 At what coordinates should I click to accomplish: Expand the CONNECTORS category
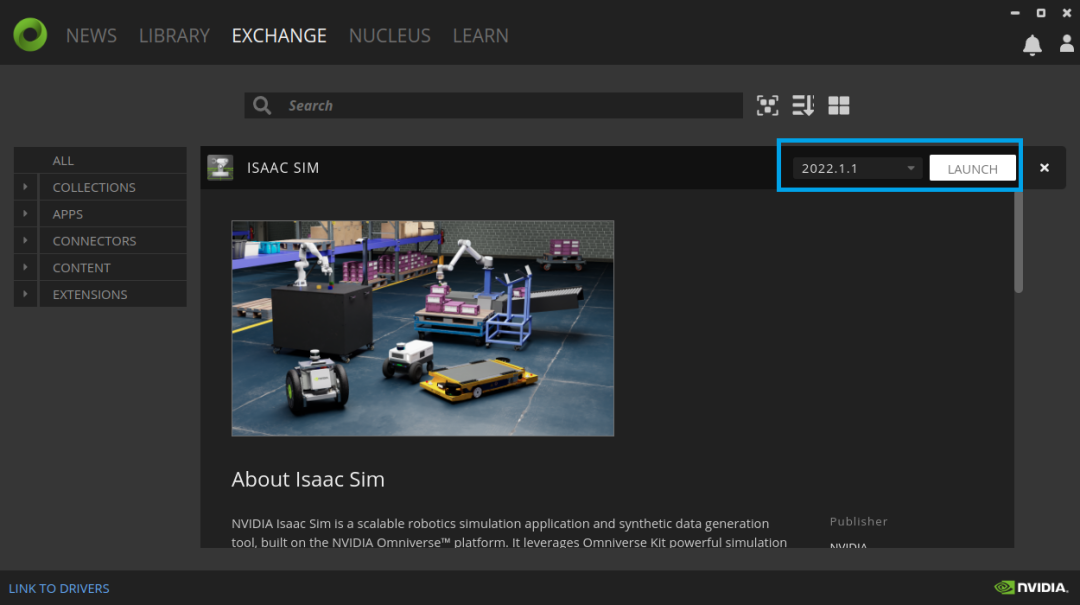point(24,240)
